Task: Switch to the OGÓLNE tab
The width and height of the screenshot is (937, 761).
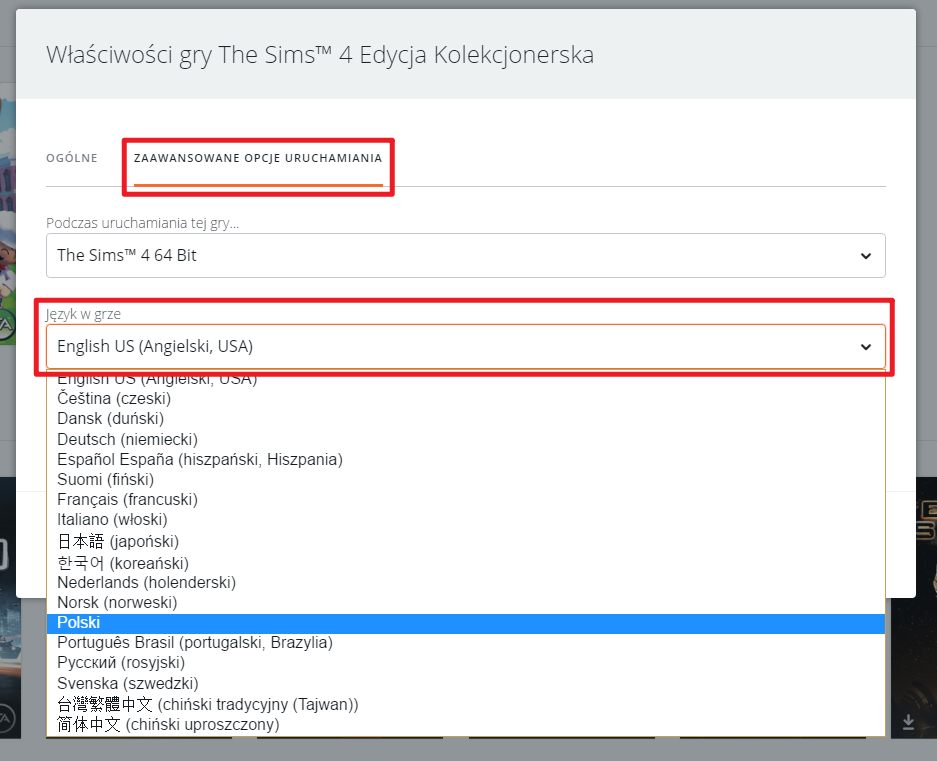Action: [72, 158]
